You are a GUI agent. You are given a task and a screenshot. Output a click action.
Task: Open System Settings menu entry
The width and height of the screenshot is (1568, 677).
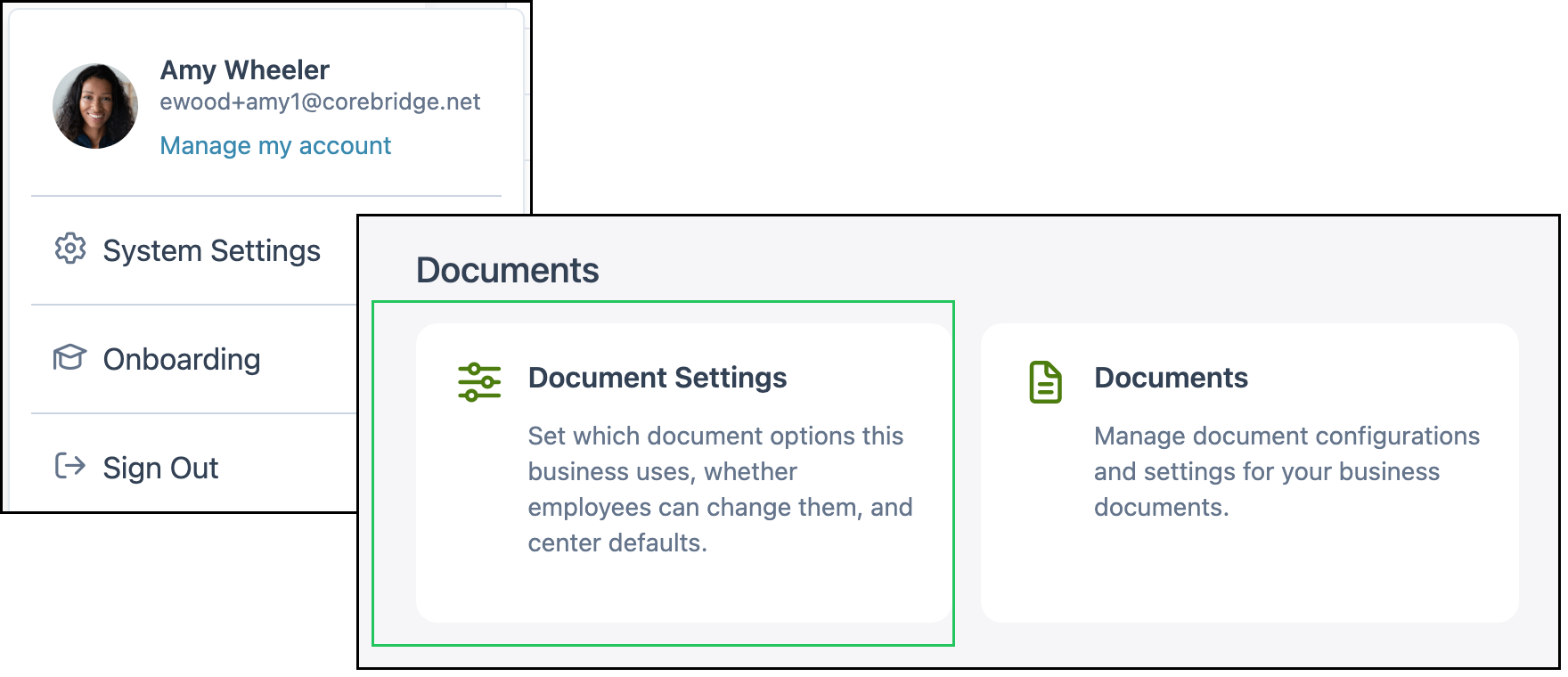click(x=211, y=251)
